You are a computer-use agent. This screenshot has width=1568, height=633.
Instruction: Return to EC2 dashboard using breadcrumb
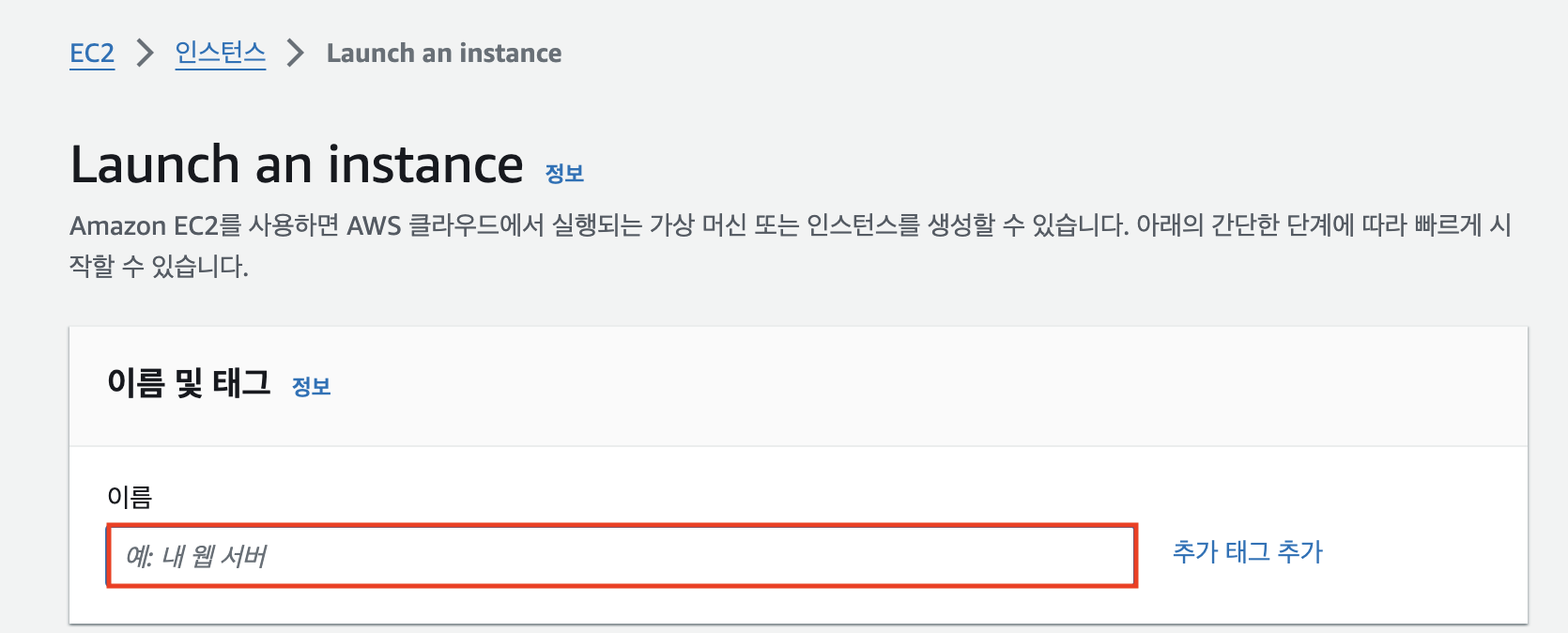[90, 54]
